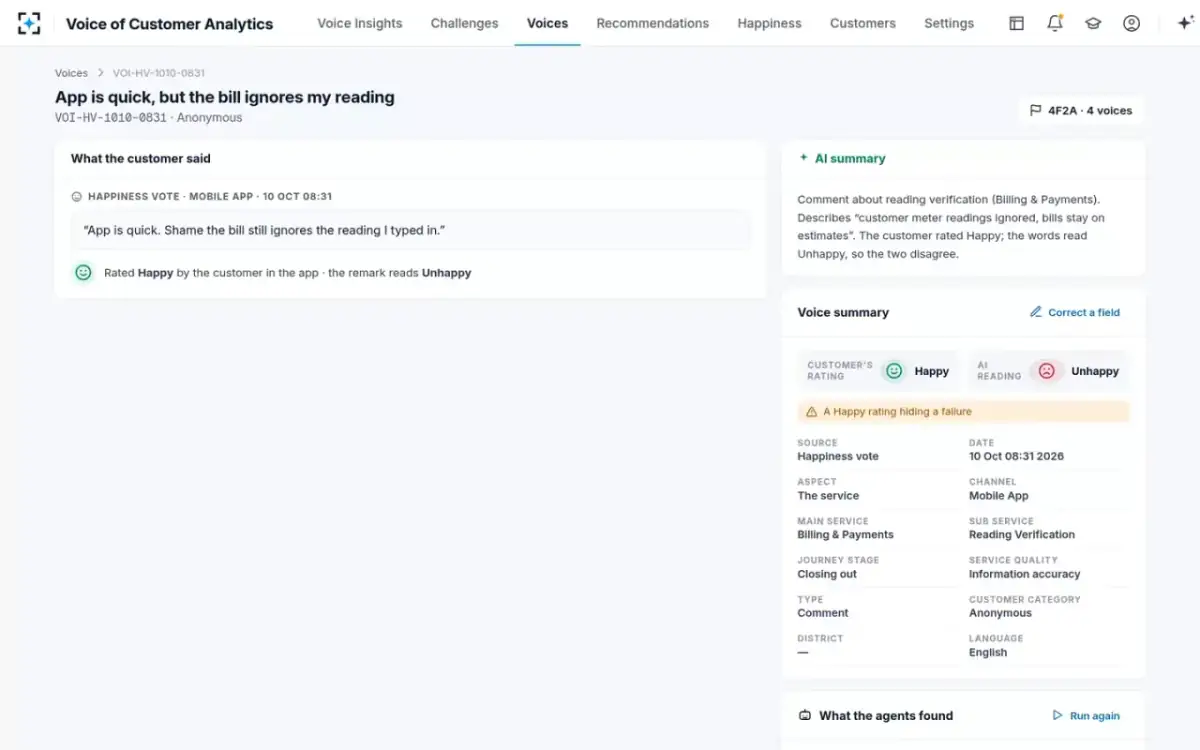Open the Challenges tab
1200x750 pixels.
click(465, 23)
